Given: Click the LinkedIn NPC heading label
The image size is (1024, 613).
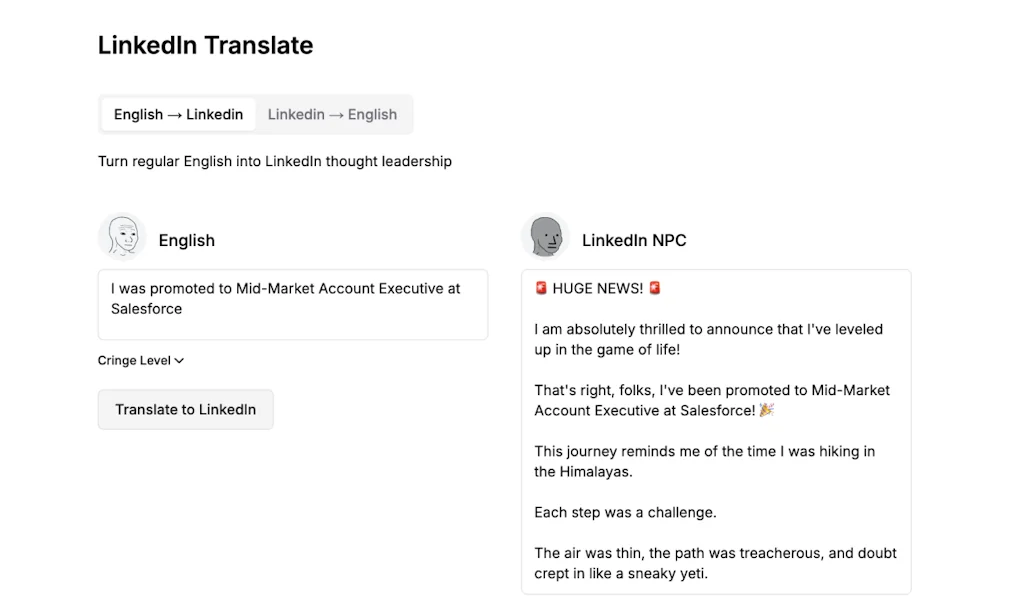Looking at the screenshot, I should pos(634,240).
